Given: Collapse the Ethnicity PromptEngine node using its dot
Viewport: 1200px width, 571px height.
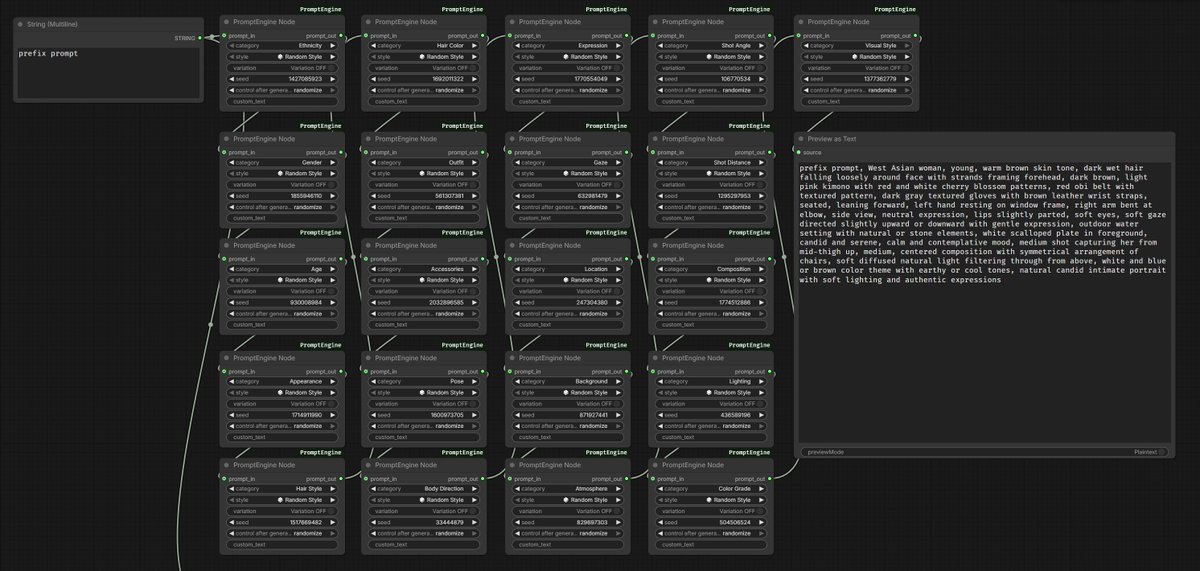Looking at the screenshot, I should click(x=227, y=21).
